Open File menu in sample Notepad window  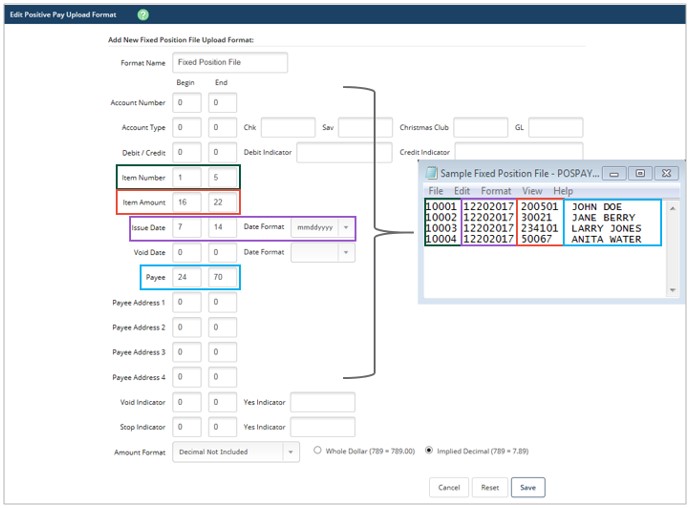(435, 191)
